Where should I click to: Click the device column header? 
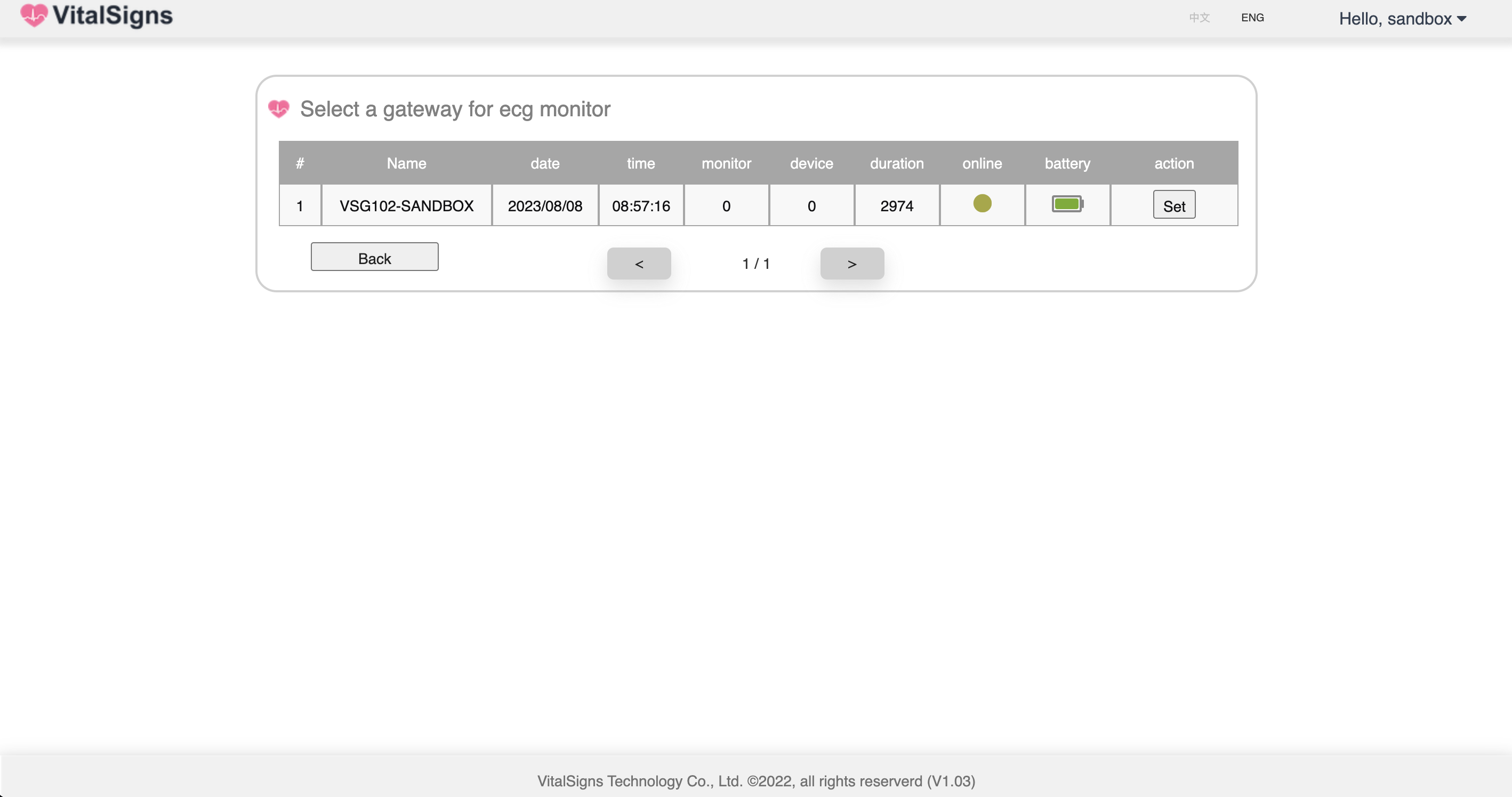(811, 163)
